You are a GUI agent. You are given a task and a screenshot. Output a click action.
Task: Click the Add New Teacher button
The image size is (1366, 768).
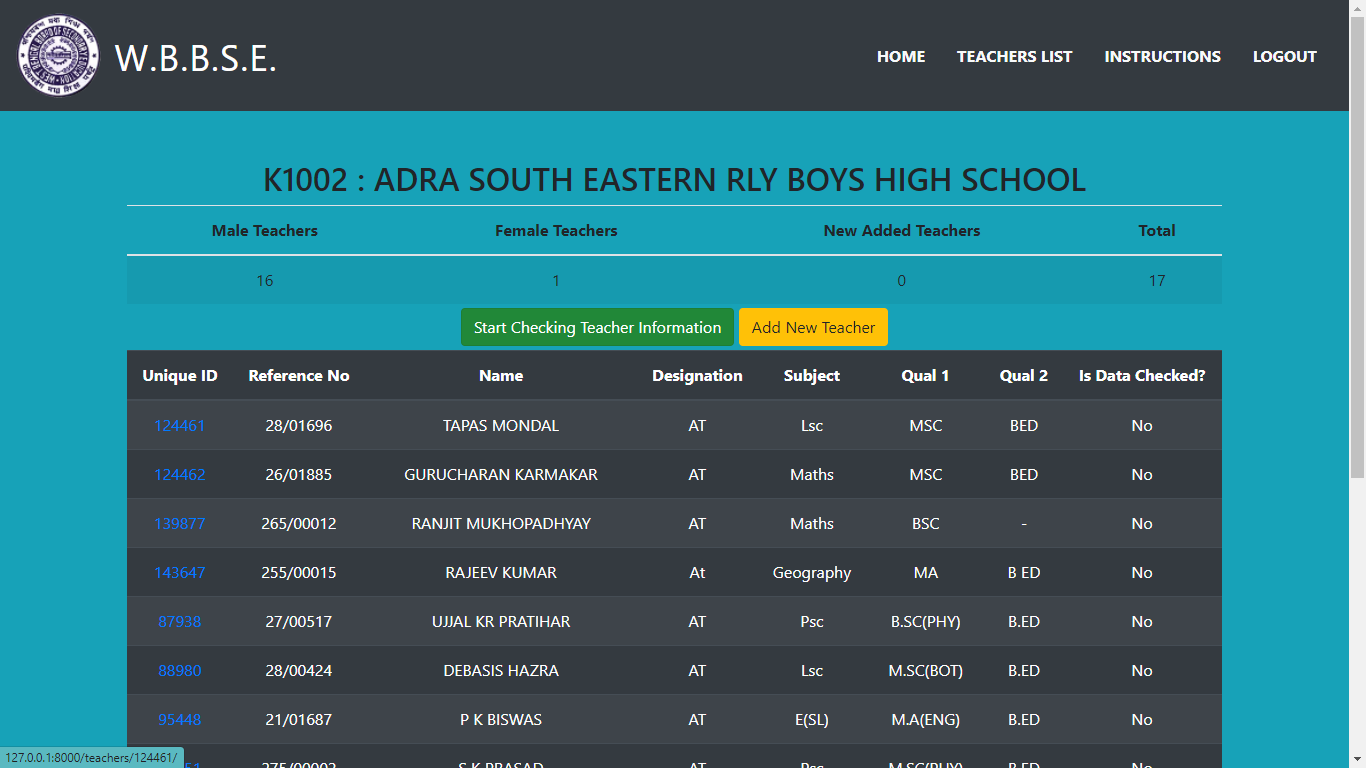tap(813, 328)
